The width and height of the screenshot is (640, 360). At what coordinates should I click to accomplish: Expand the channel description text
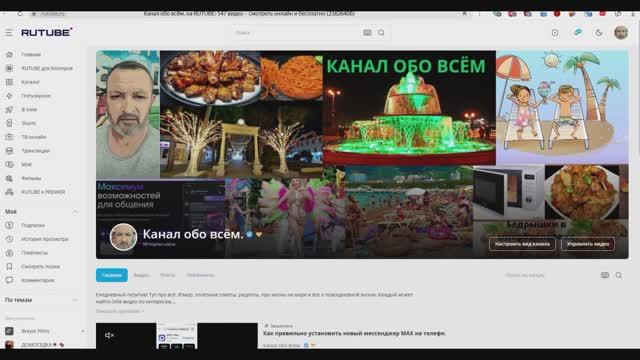pos(119,311)
